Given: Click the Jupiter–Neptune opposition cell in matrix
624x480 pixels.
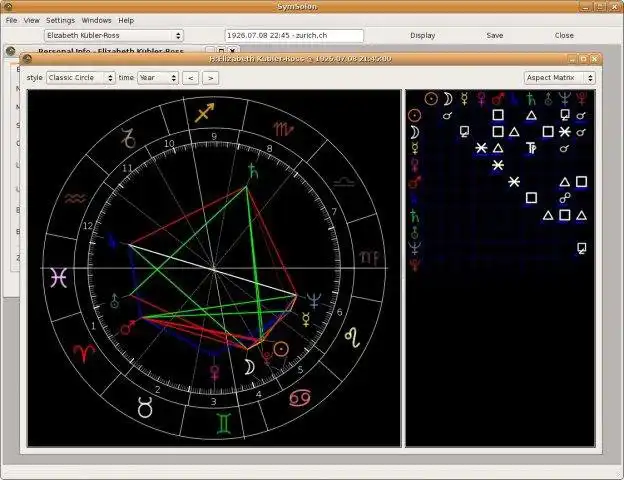Looking at the screenshot, I should [565, 198].
